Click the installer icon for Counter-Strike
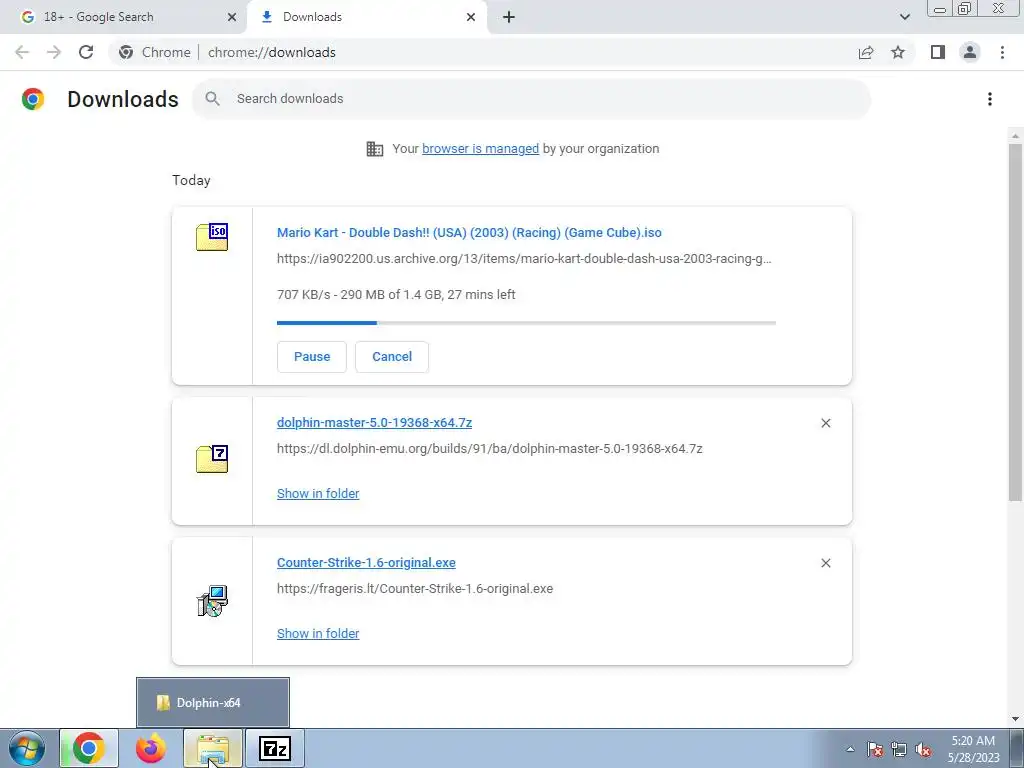 pos(212,601)
